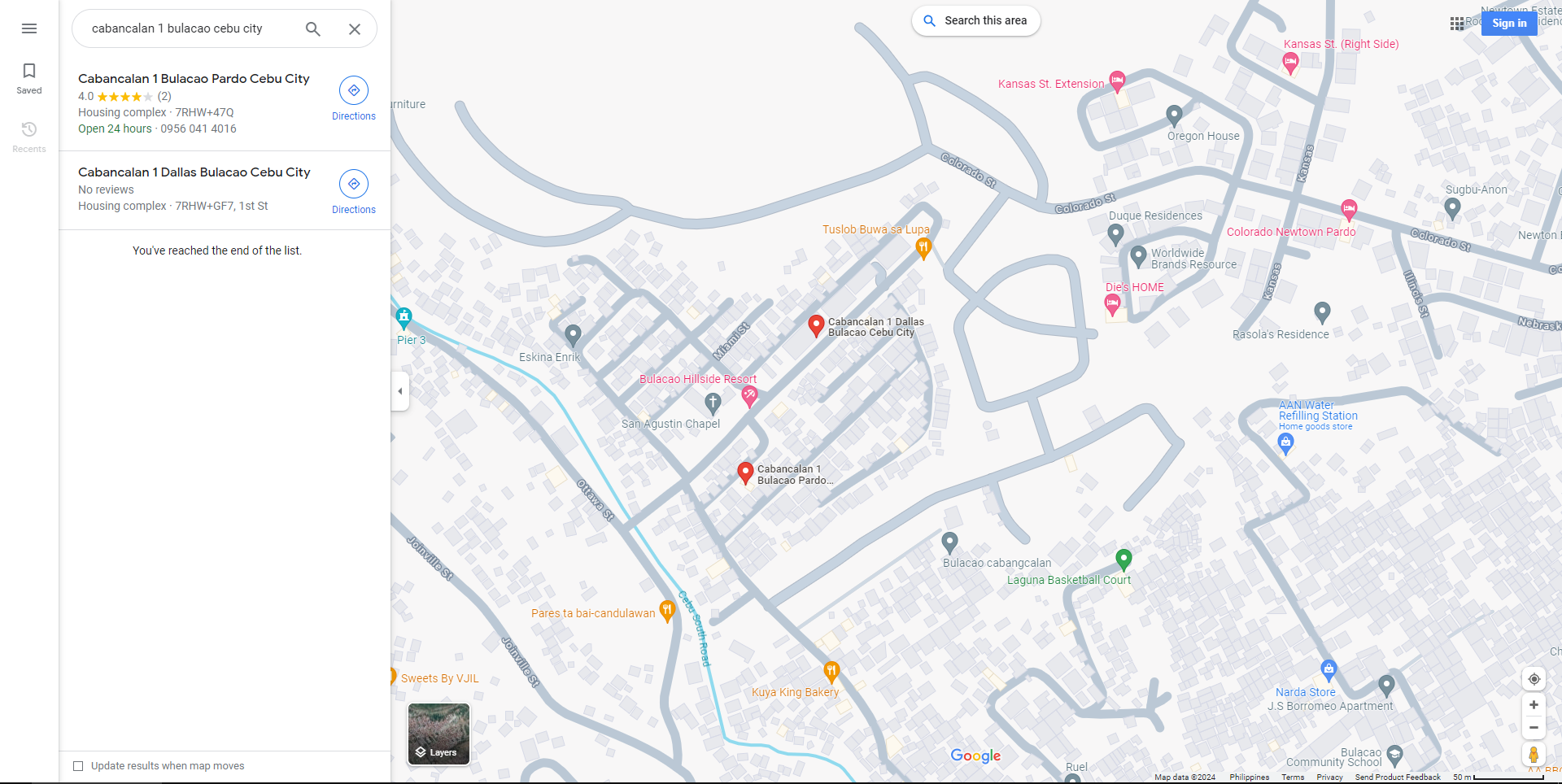
Task: Zoom in on the map
Action: pyautogui.click(x=1534, y=705)
